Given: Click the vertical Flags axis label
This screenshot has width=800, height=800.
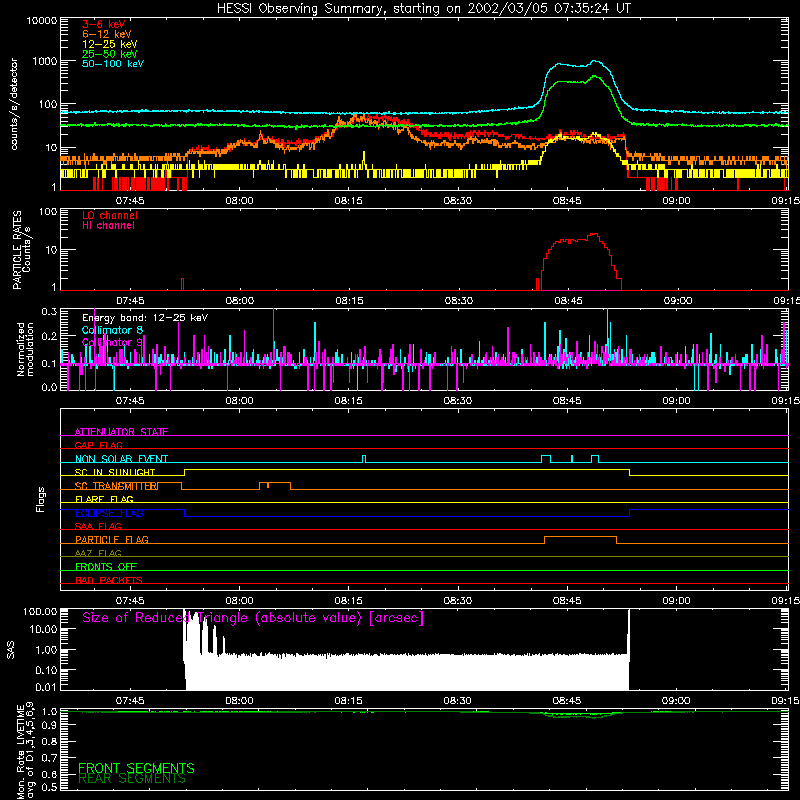Looking at the screenshot, I should click(x=40, y=499).
